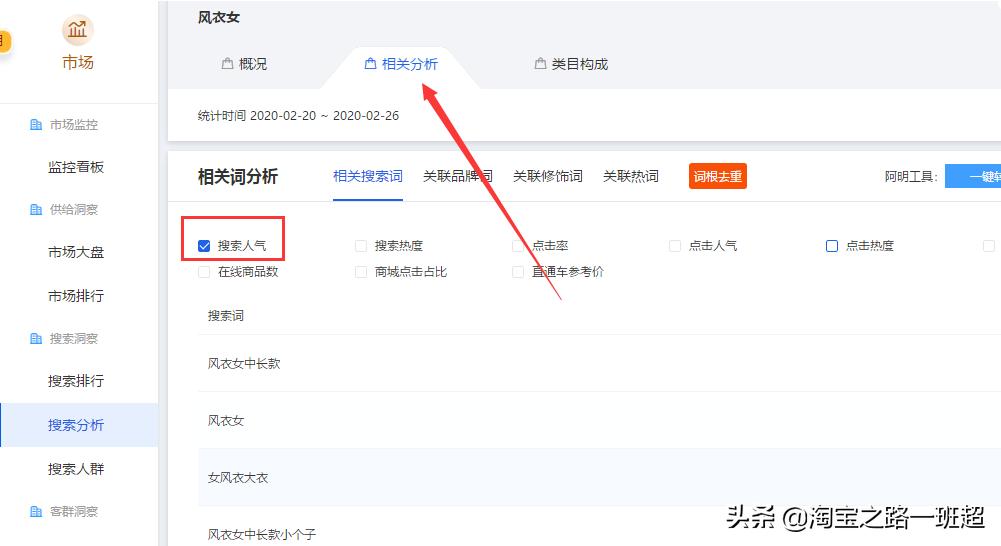Click the building icon beside 客群洞察
This screenshot has width=1001, height=546.
(36, 512)
